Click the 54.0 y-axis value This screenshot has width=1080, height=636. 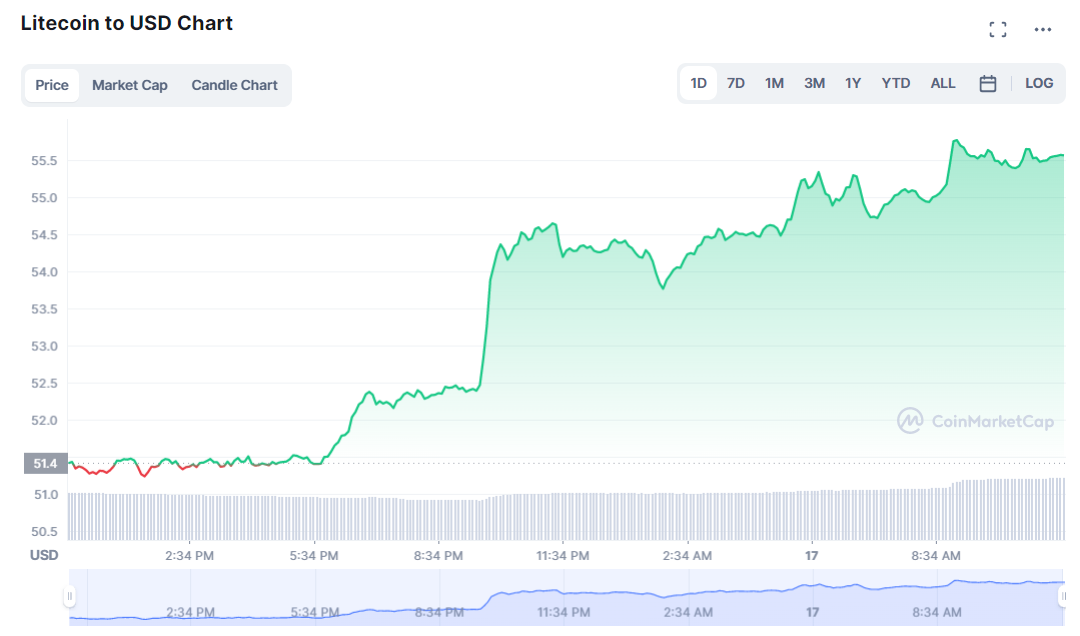[44, 271]
